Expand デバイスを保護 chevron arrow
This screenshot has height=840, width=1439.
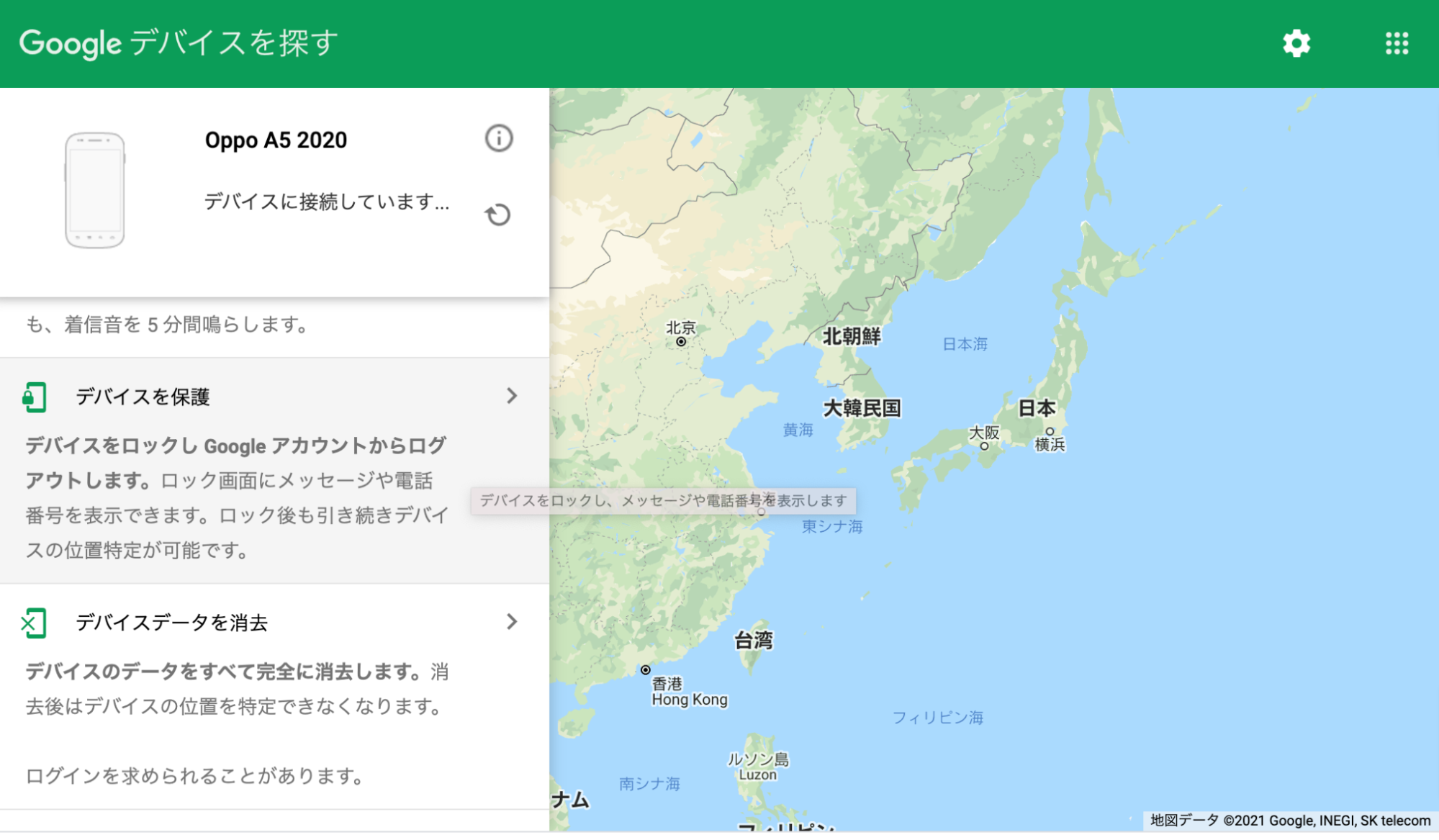click(512, 396)
